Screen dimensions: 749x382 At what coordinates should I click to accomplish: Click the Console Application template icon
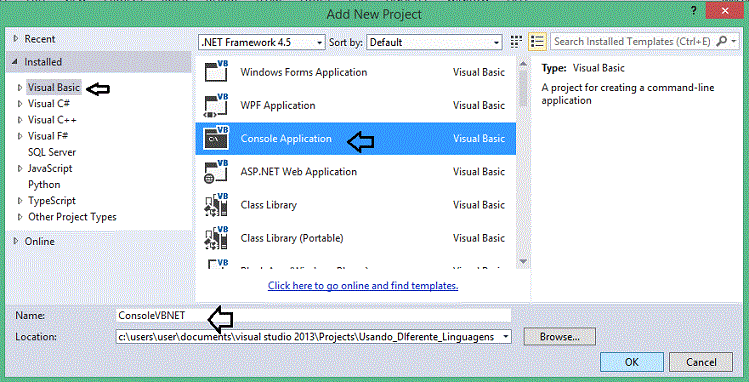tap(216, 138)
